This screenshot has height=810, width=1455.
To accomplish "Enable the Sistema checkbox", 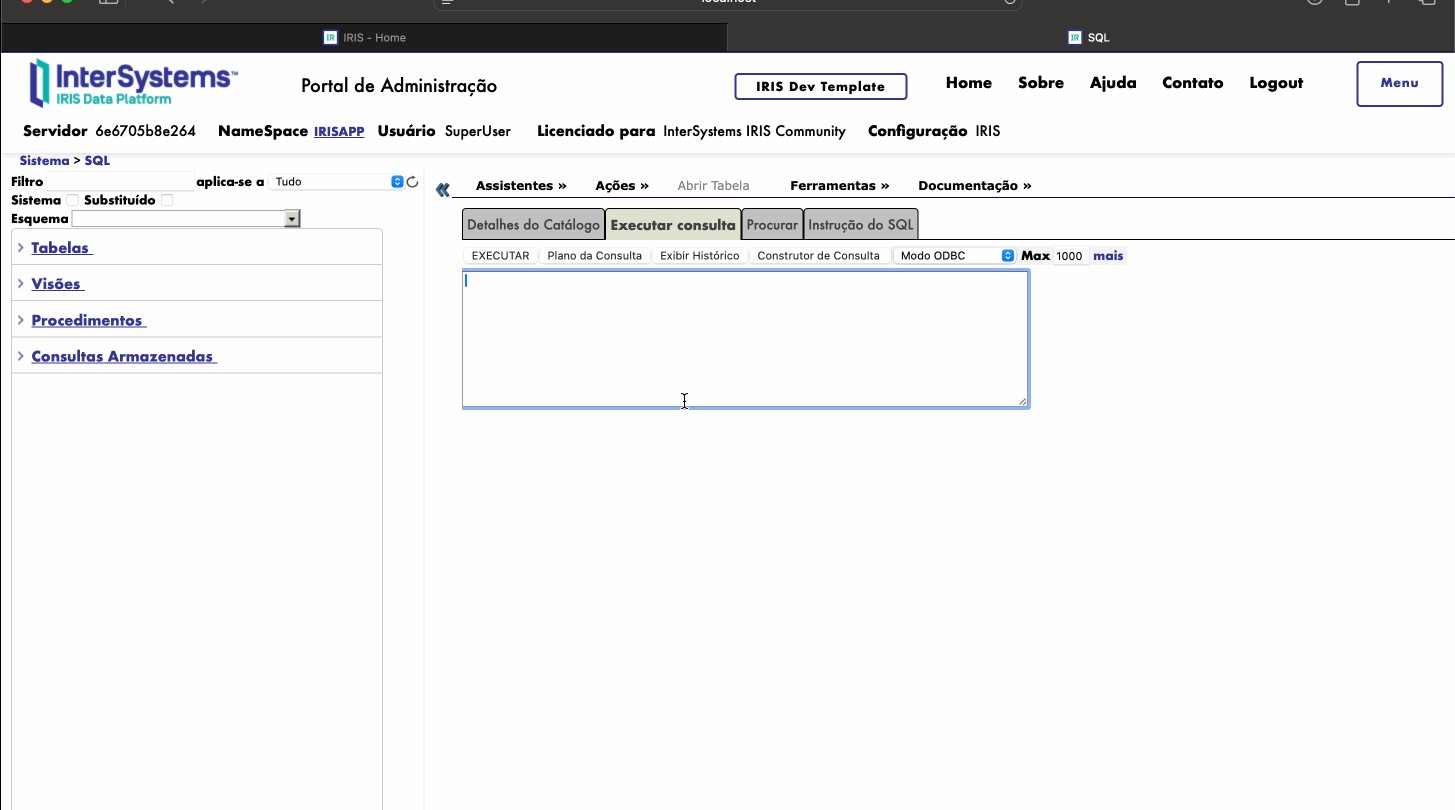I will coord(72,200).
